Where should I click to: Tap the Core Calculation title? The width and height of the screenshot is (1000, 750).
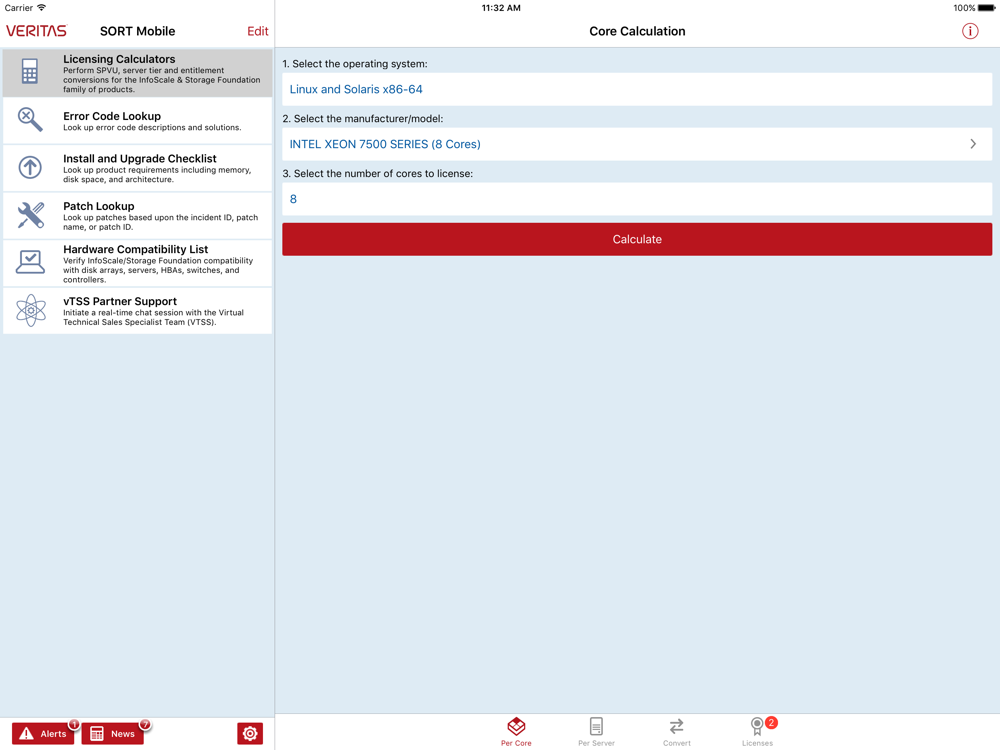(x=637, y=31)
